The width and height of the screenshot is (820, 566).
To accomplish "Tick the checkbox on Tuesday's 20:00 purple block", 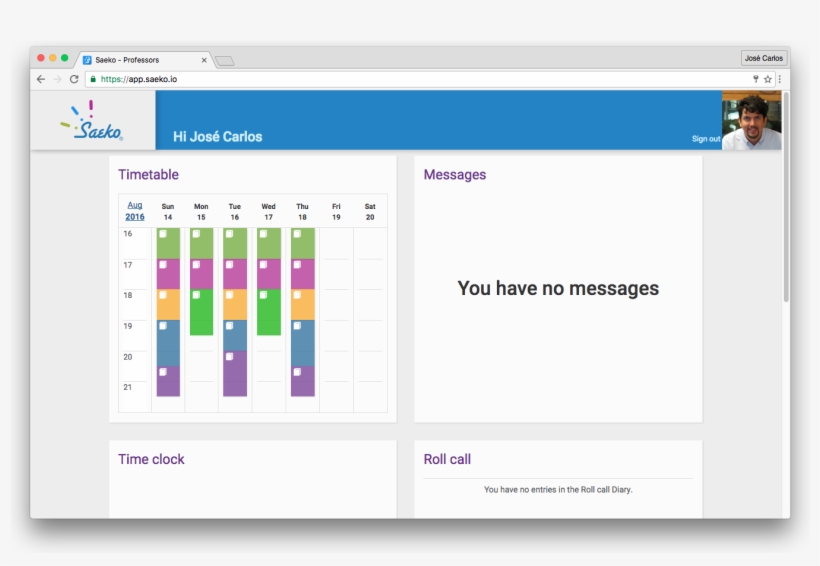I will [x=229, y=357].
